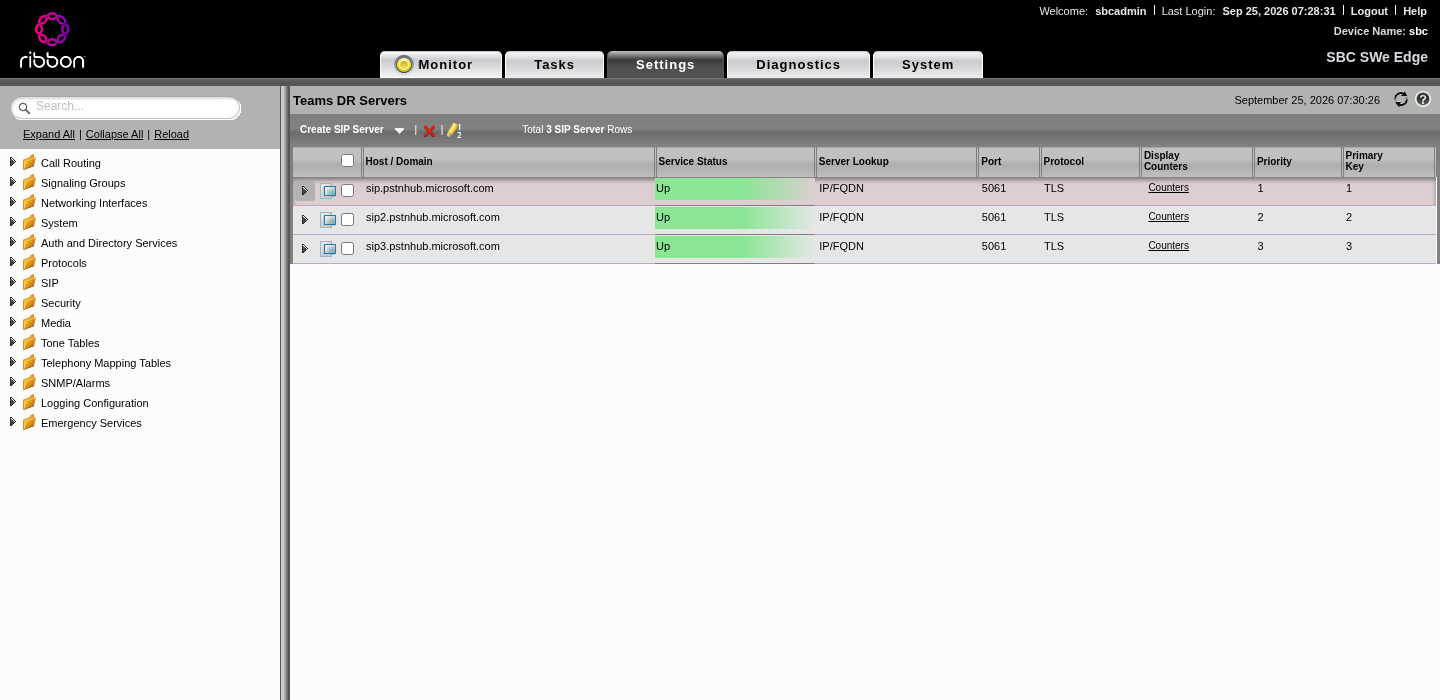
Task: Expand the Call Routing tree node arrow
Action: 12,162
